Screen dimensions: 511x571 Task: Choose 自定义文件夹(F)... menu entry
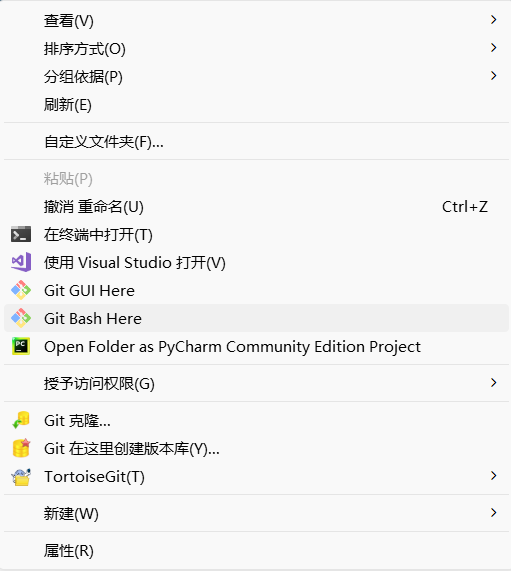click(x=256, y=142)
